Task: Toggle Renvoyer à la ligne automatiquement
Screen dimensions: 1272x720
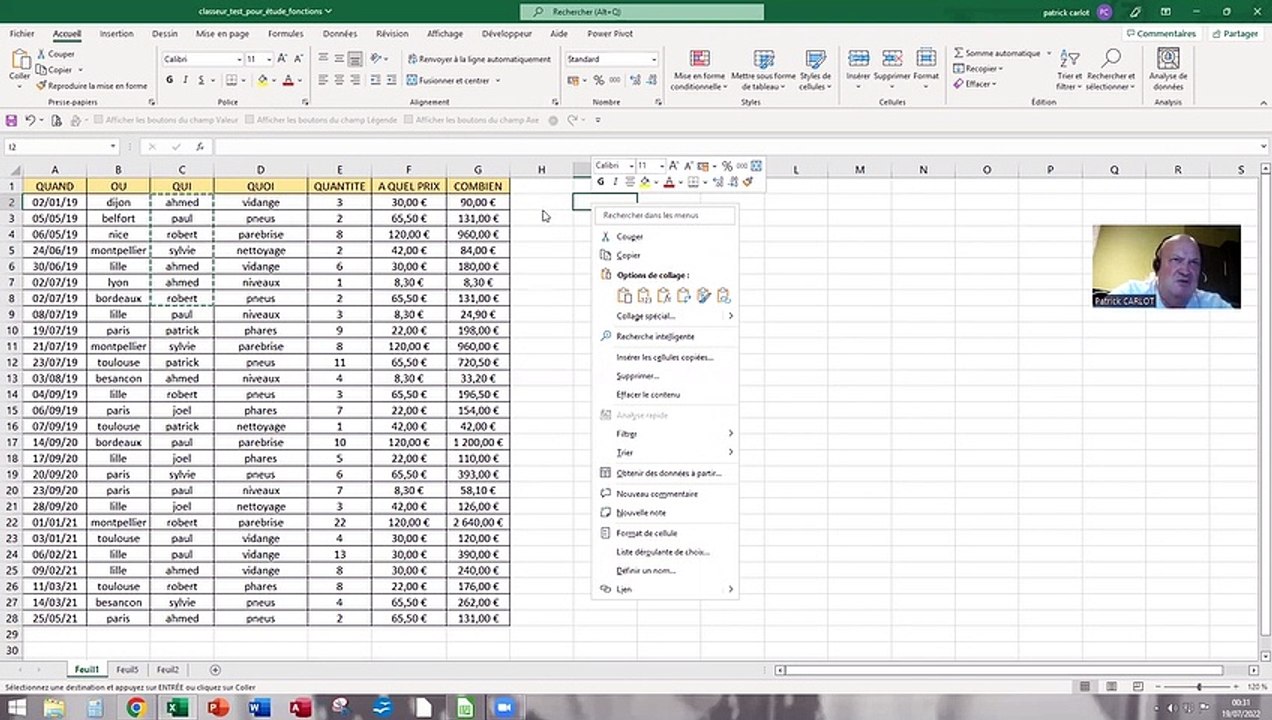Action: (479, 59)
